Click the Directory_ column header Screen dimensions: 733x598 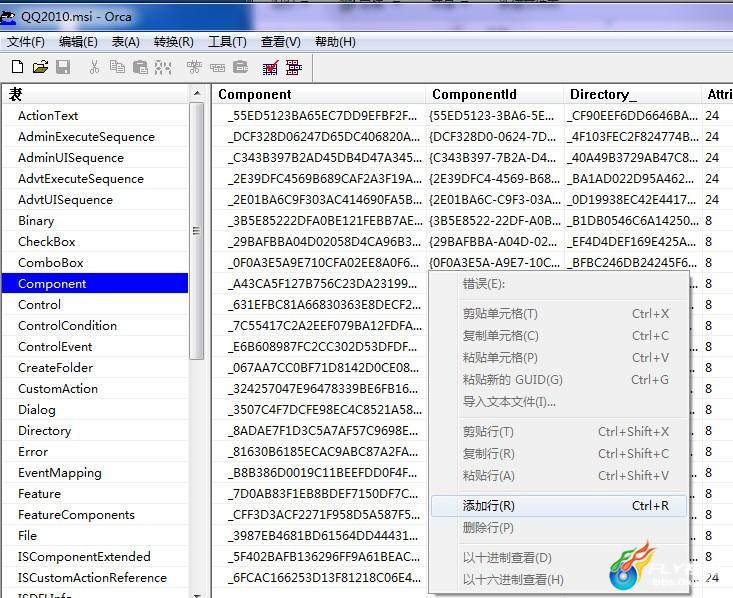point(633,94)
